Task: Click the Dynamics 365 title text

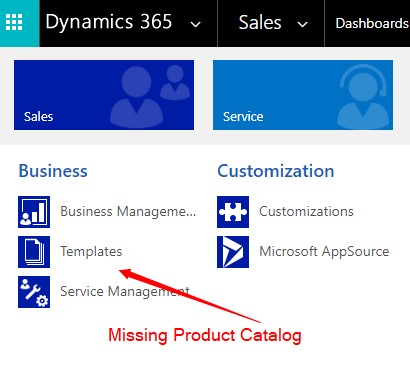Action: (109, 22)
